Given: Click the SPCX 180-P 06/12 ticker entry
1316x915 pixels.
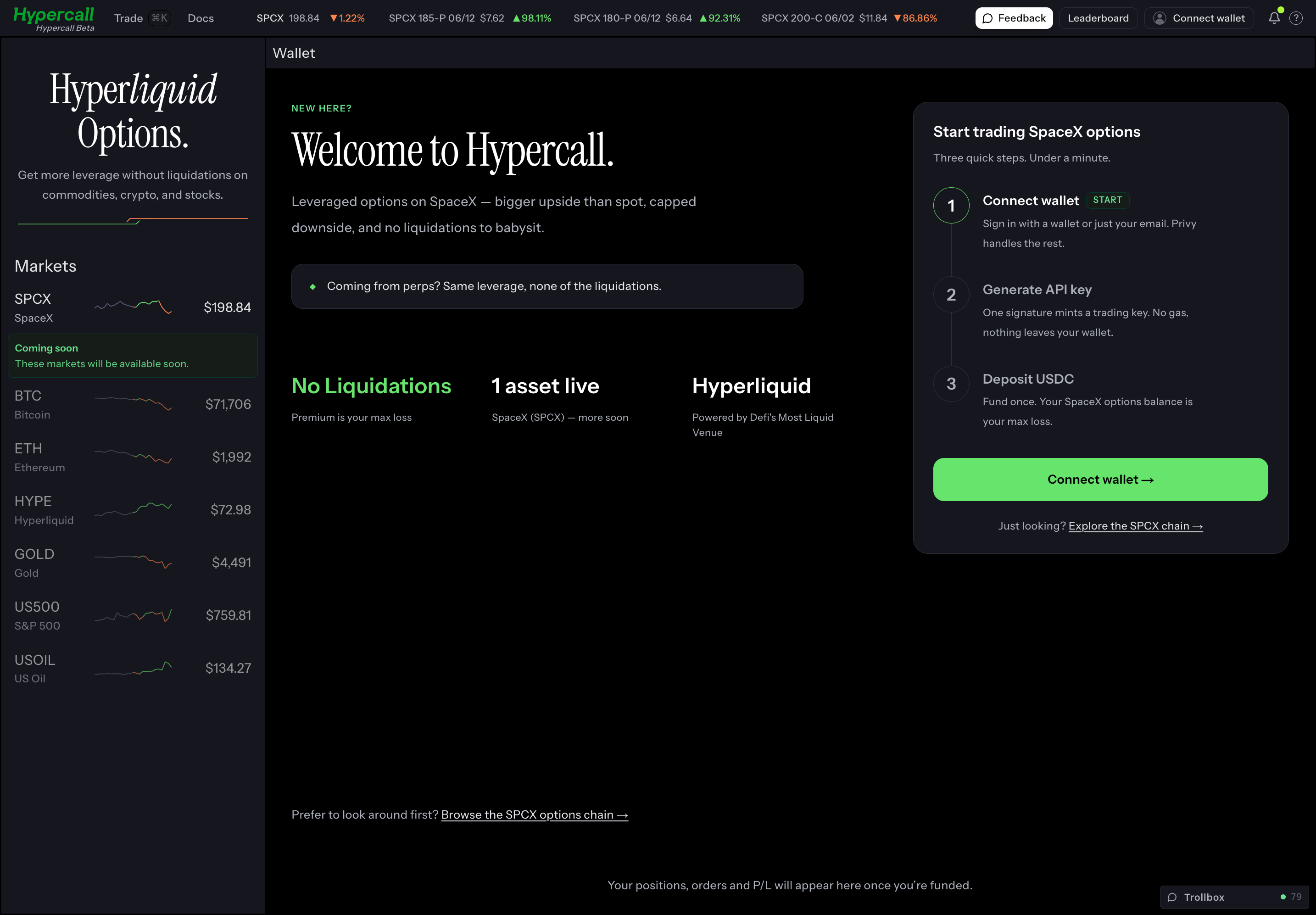Looking at the screenshot, I should click(x=657, y=18).
